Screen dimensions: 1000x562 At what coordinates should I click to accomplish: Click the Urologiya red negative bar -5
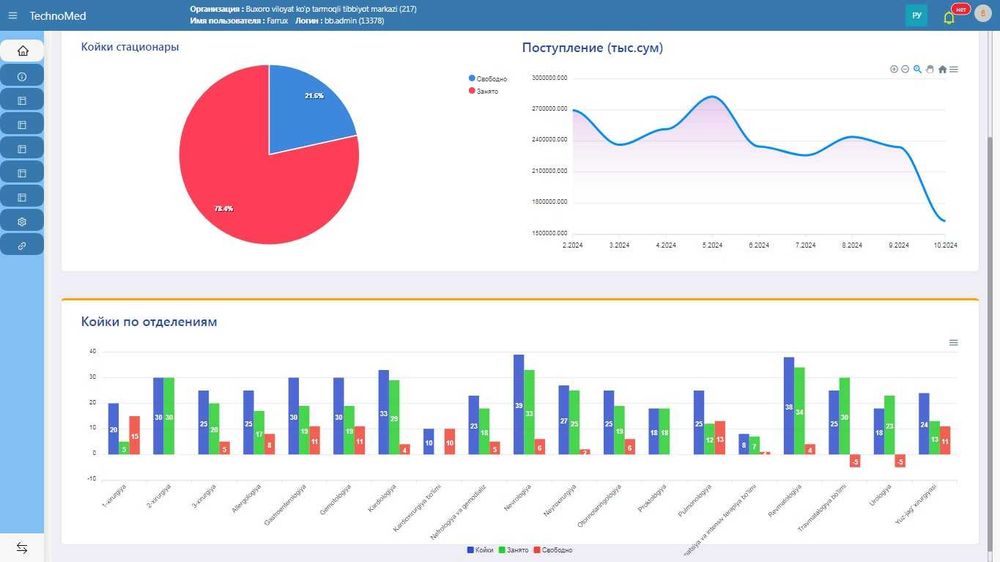[x=900, y=461]
